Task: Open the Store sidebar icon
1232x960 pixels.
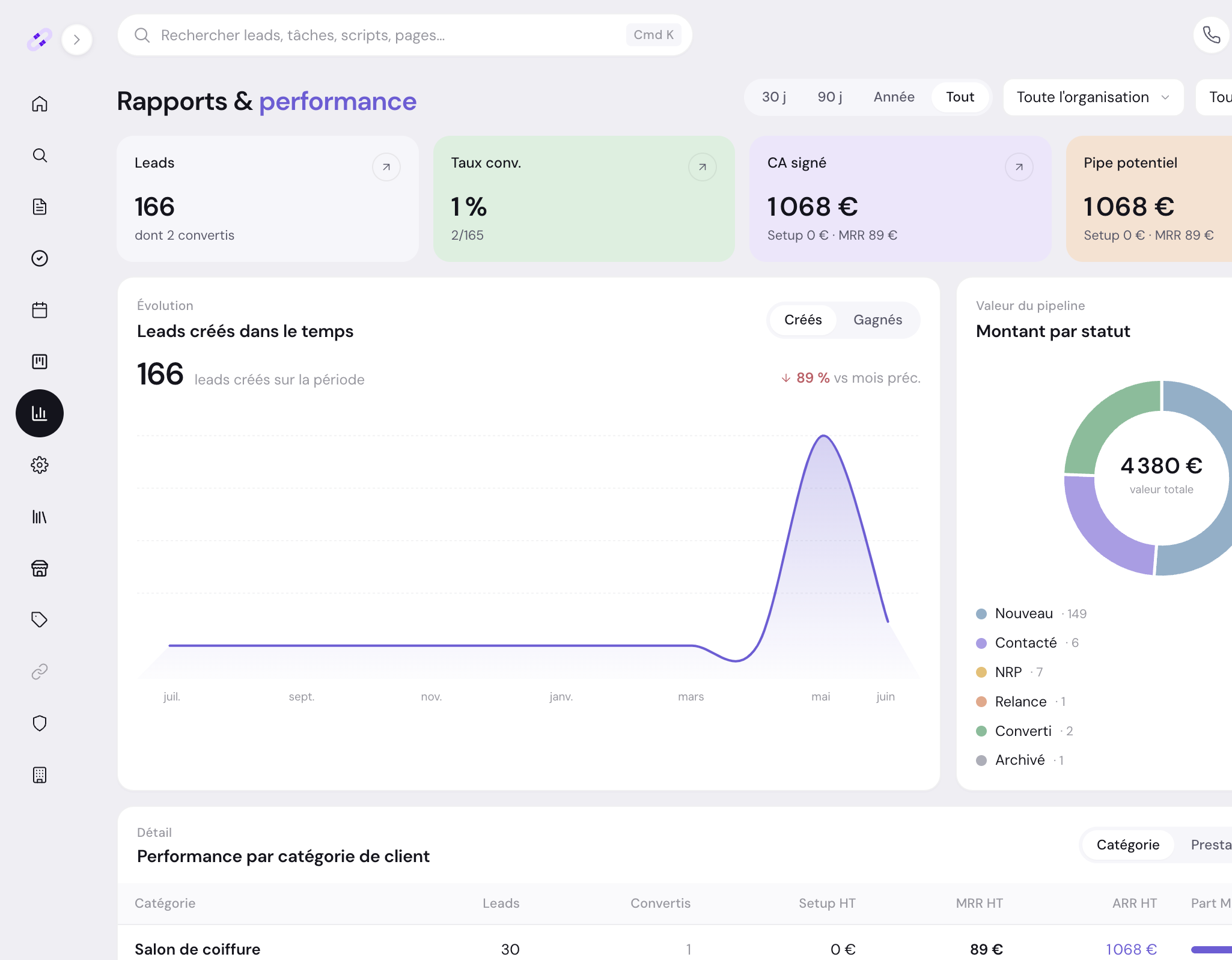Action: (x=40, y=568)
